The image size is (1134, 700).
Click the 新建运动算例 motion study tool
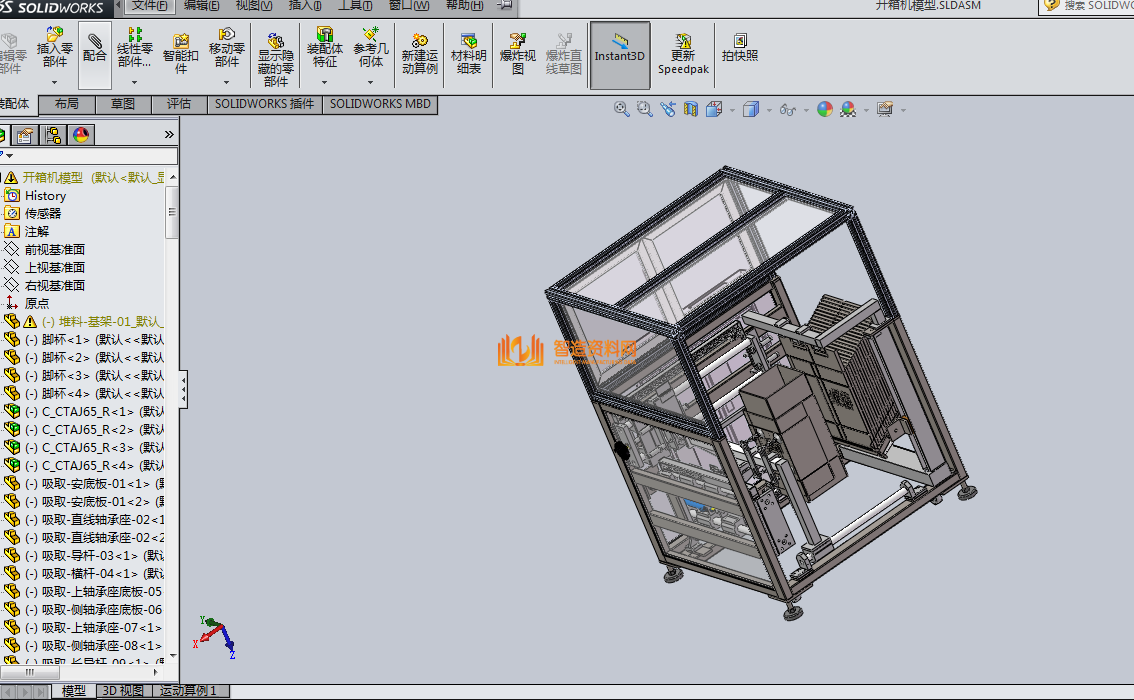(x=419, y=53)
